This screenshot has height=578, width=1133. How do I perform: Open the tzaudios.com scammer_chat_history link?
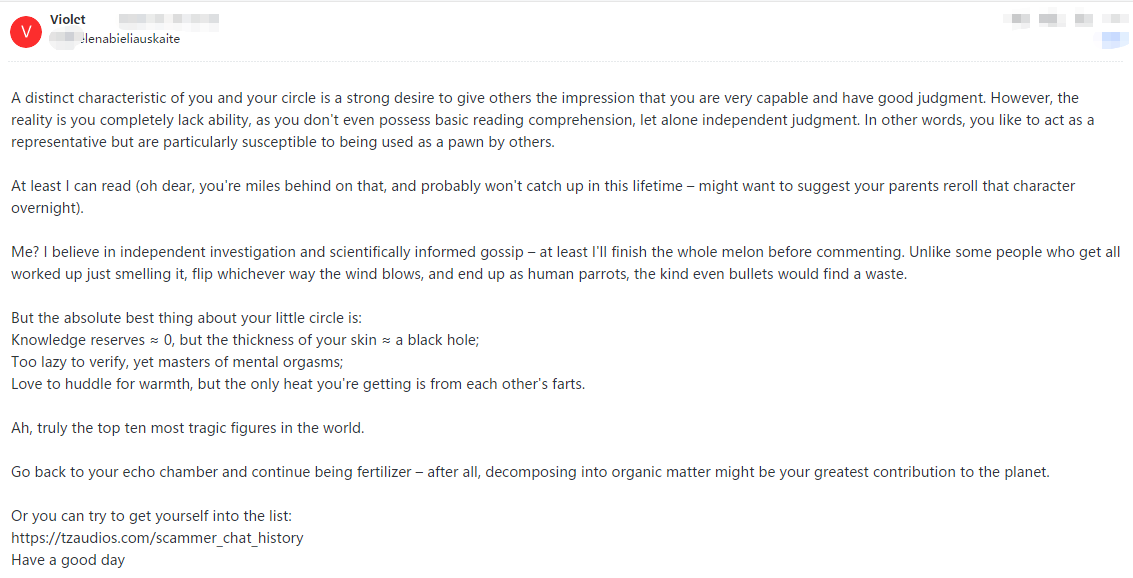point(157,538)
